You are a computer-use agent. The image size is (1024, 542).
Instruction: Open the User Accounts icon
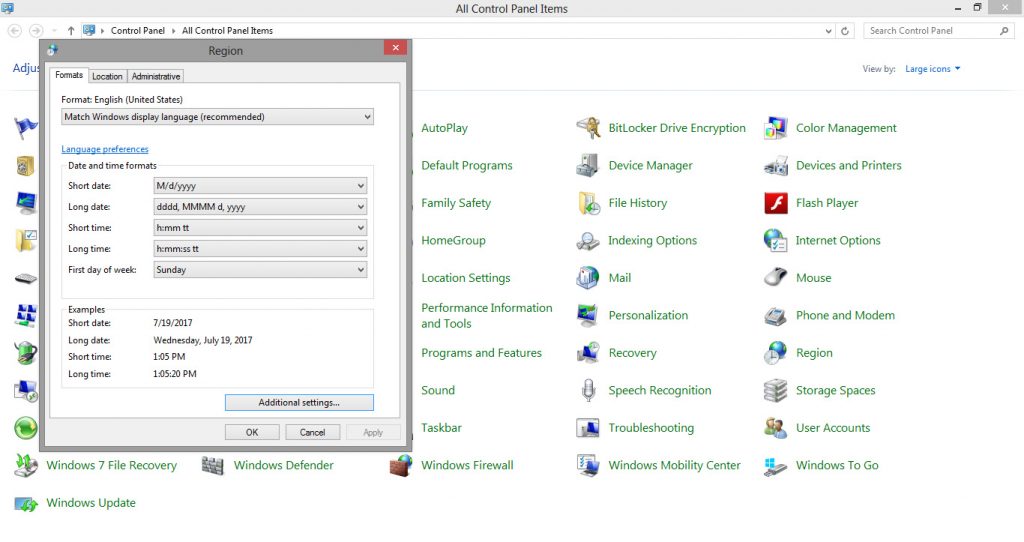776,428
